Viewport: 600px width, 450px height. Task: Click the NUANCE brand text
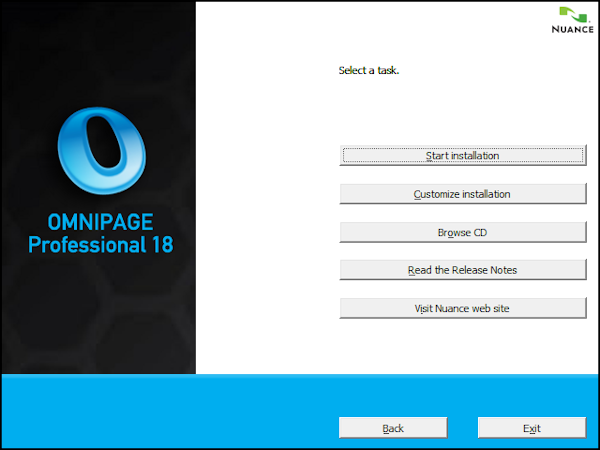coord(572,29)
